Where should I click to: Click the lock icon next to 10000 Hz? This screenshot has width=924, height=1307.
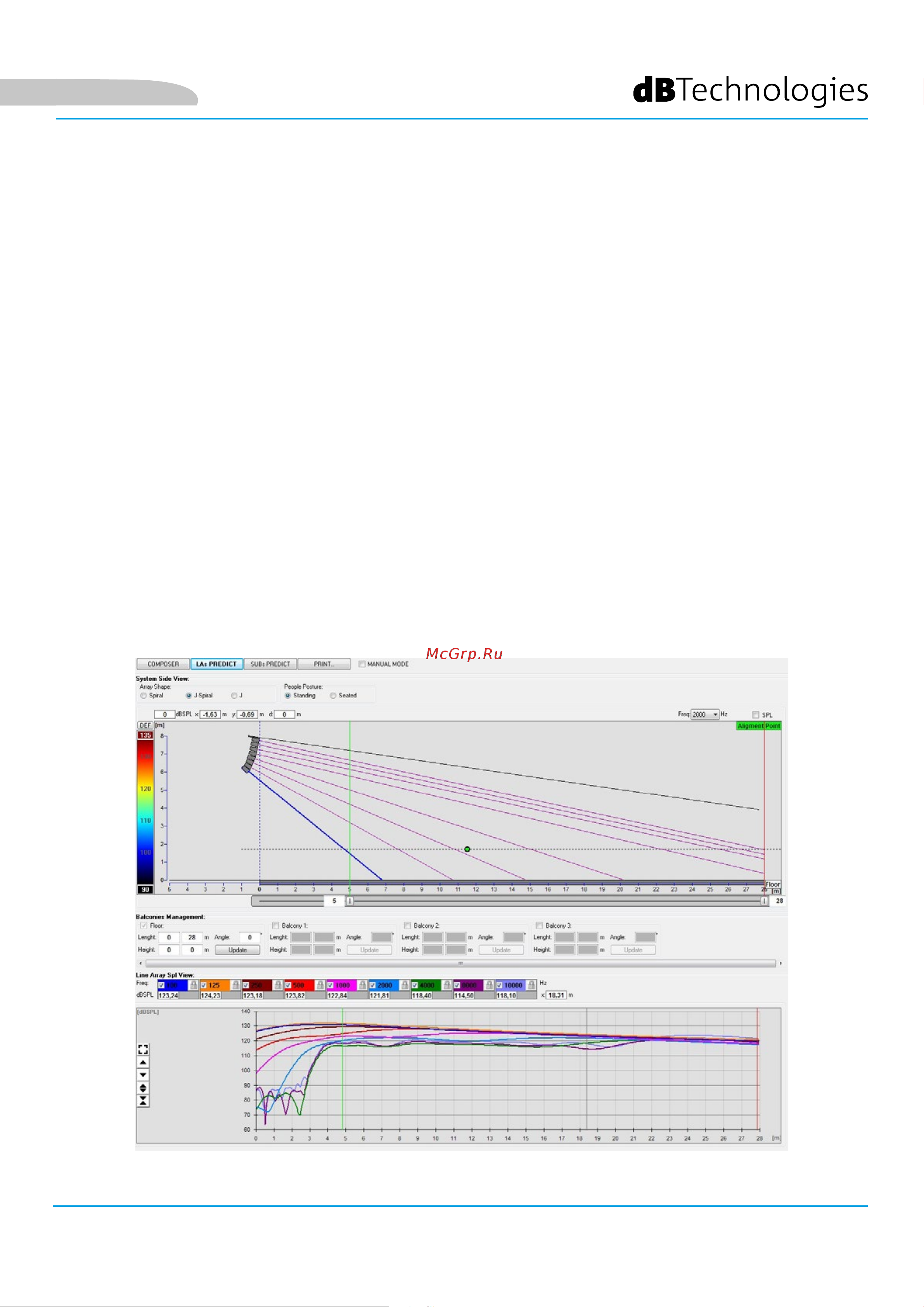click(531, 985)
